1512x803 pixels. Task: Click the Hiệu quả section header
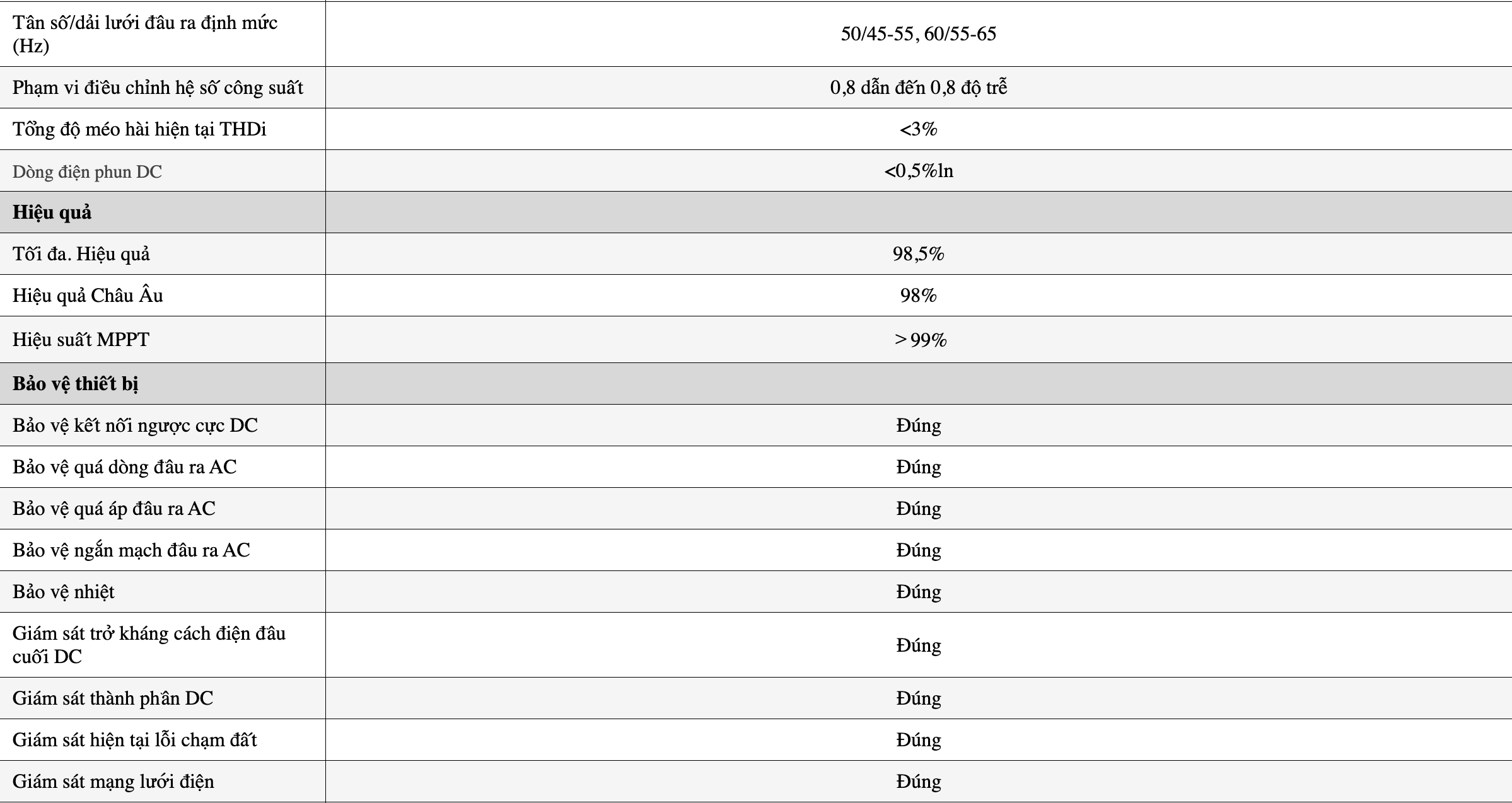click(52, 212)
